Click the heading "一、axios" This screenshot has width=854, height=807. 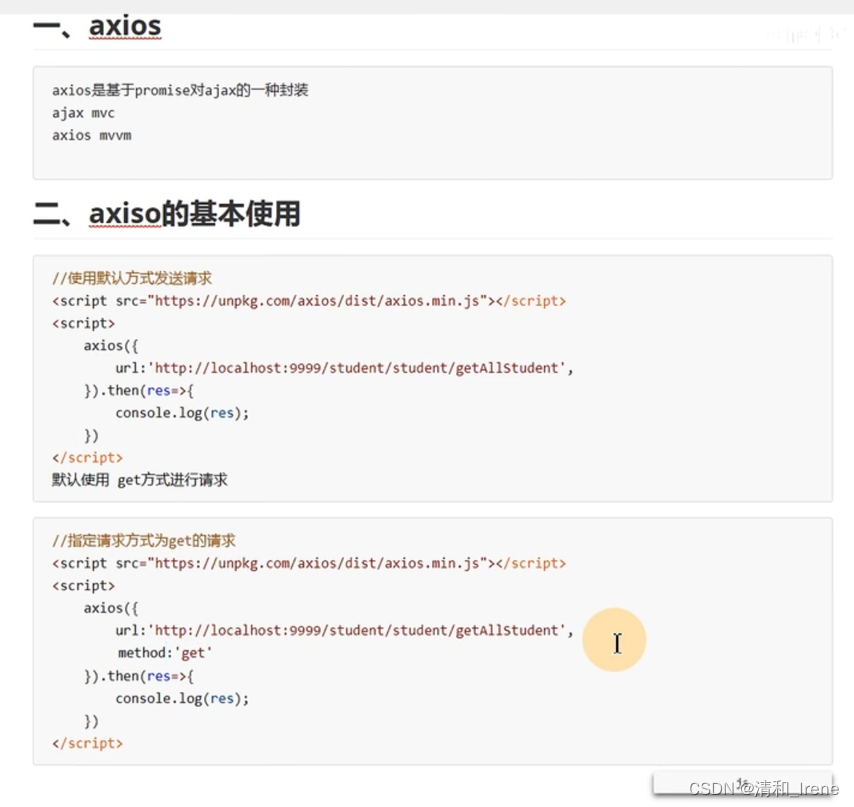[x=97, y=26]
